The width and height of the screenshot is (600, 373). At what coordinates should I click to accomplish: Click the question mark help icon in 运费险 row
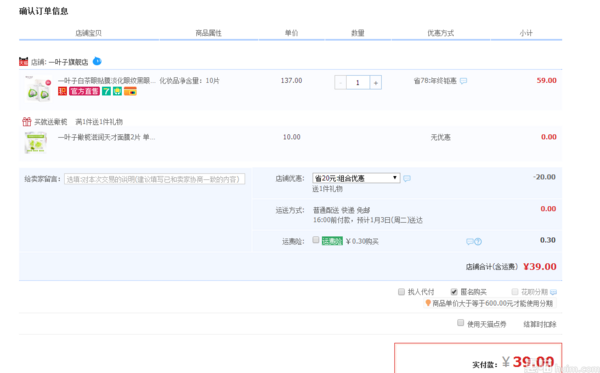tap(478, 241)
